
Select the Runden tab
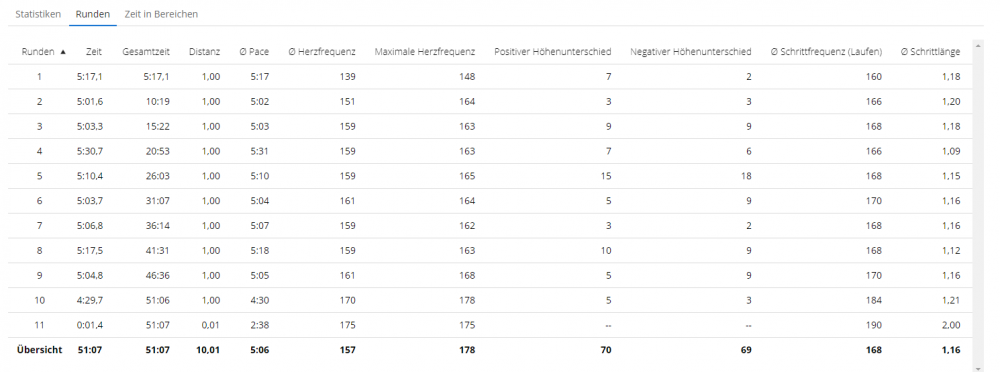92,13
